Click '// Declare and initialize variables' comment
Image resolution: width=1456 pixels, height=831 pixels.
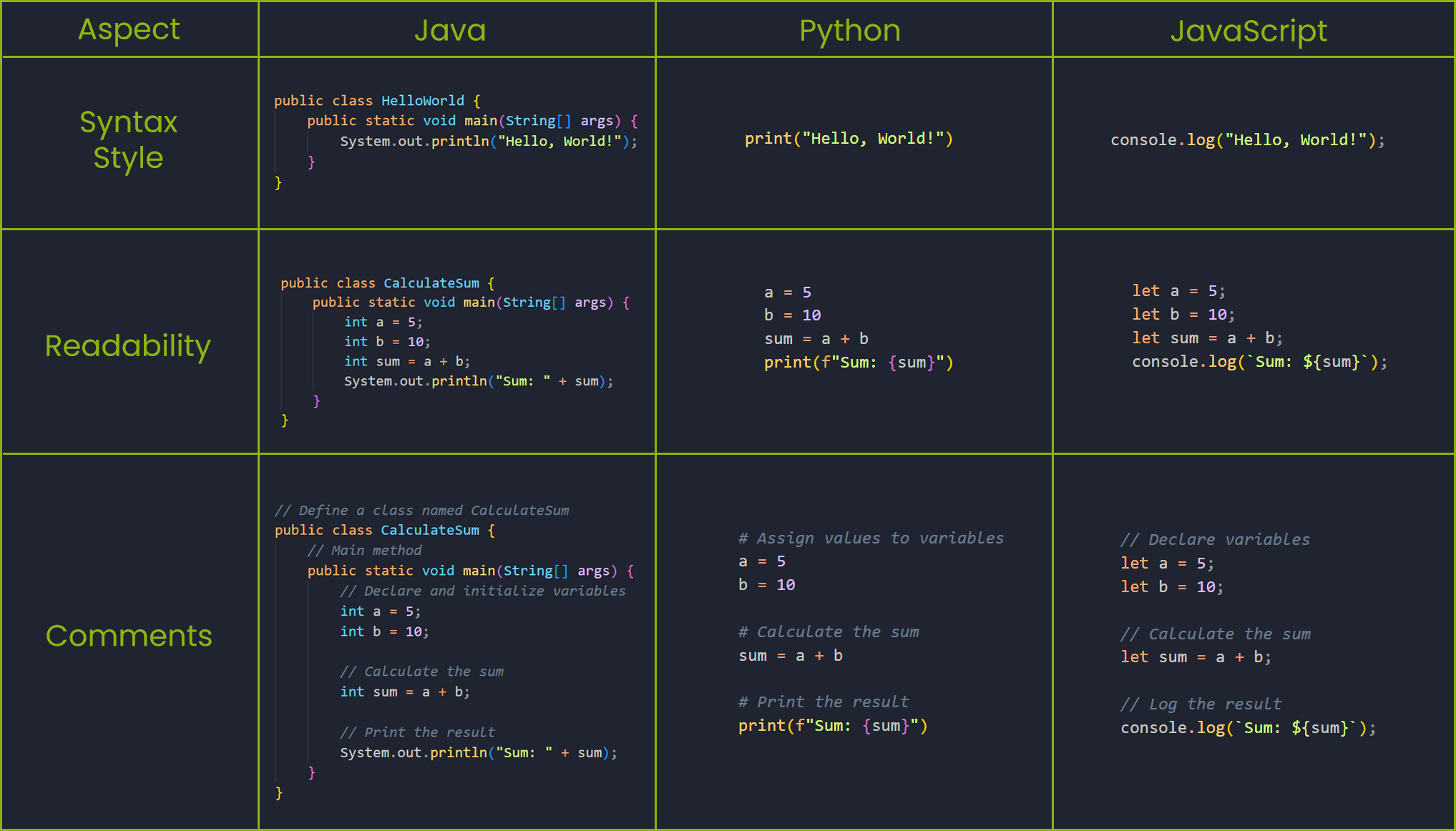click(483, 591)
